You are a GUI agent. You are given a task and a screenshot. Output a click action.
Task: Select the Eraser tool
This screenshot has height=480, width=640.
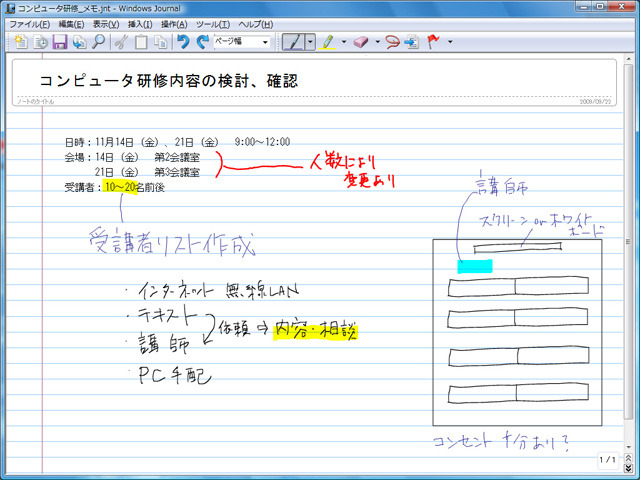coord(361,42)
